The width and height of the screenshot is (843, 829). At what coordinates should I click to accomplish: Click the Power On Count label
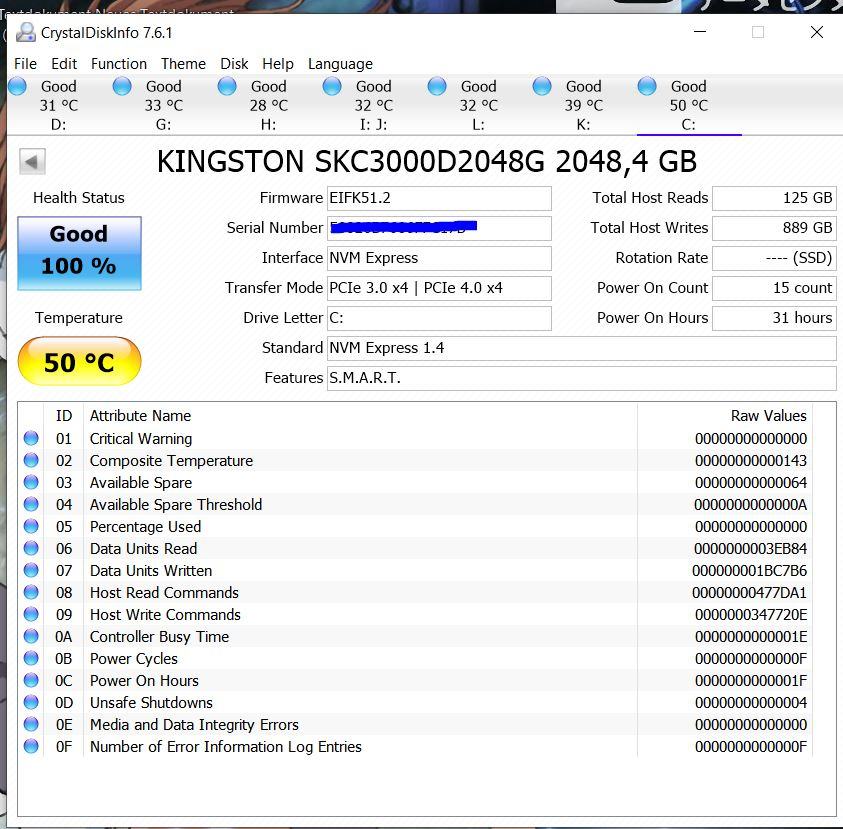[652, 288]
